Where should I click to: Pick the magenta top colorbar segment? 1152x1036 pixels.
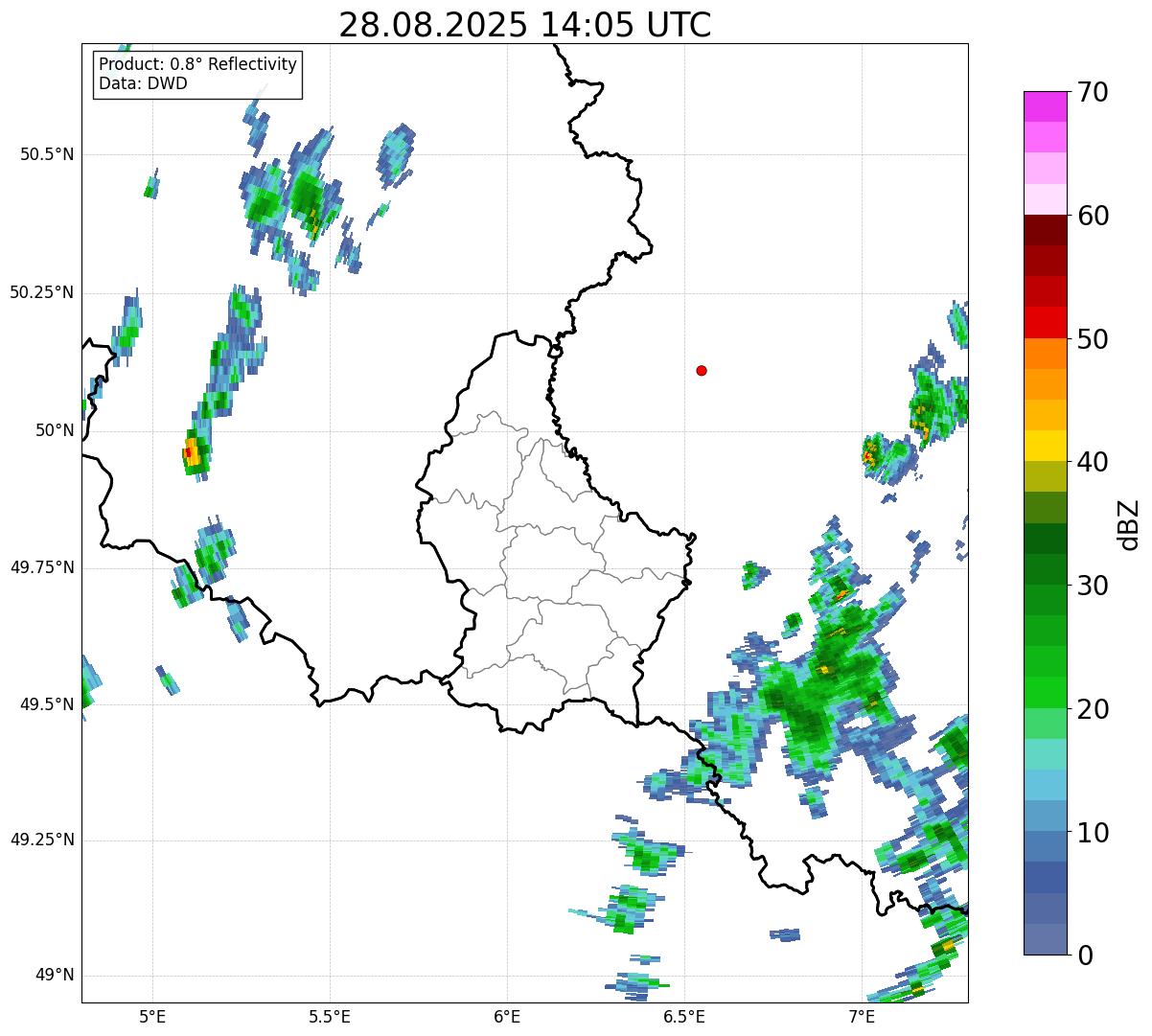click(1046, 106)
